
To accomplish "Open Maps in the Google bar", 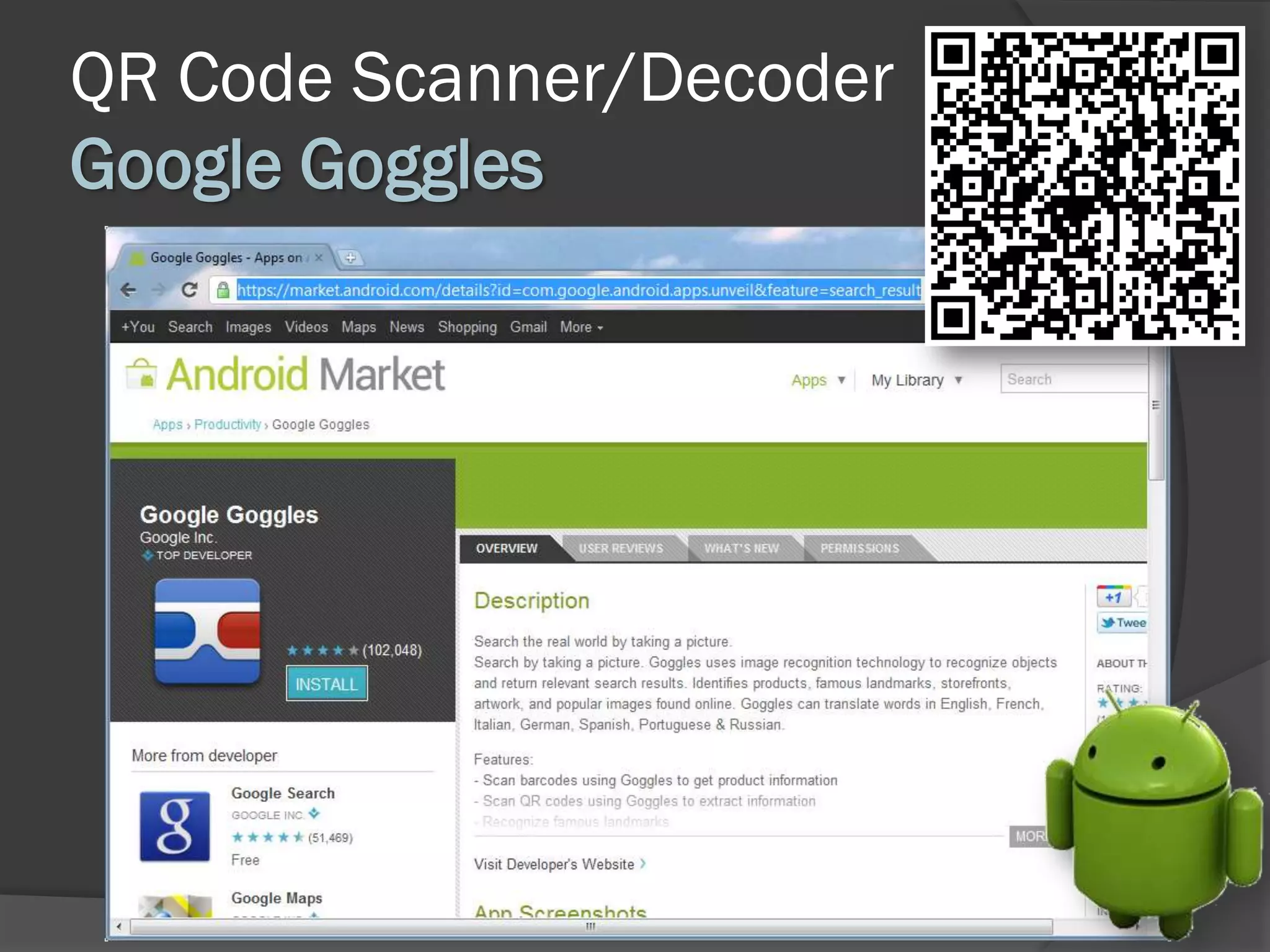I will (x=358, y=327).
